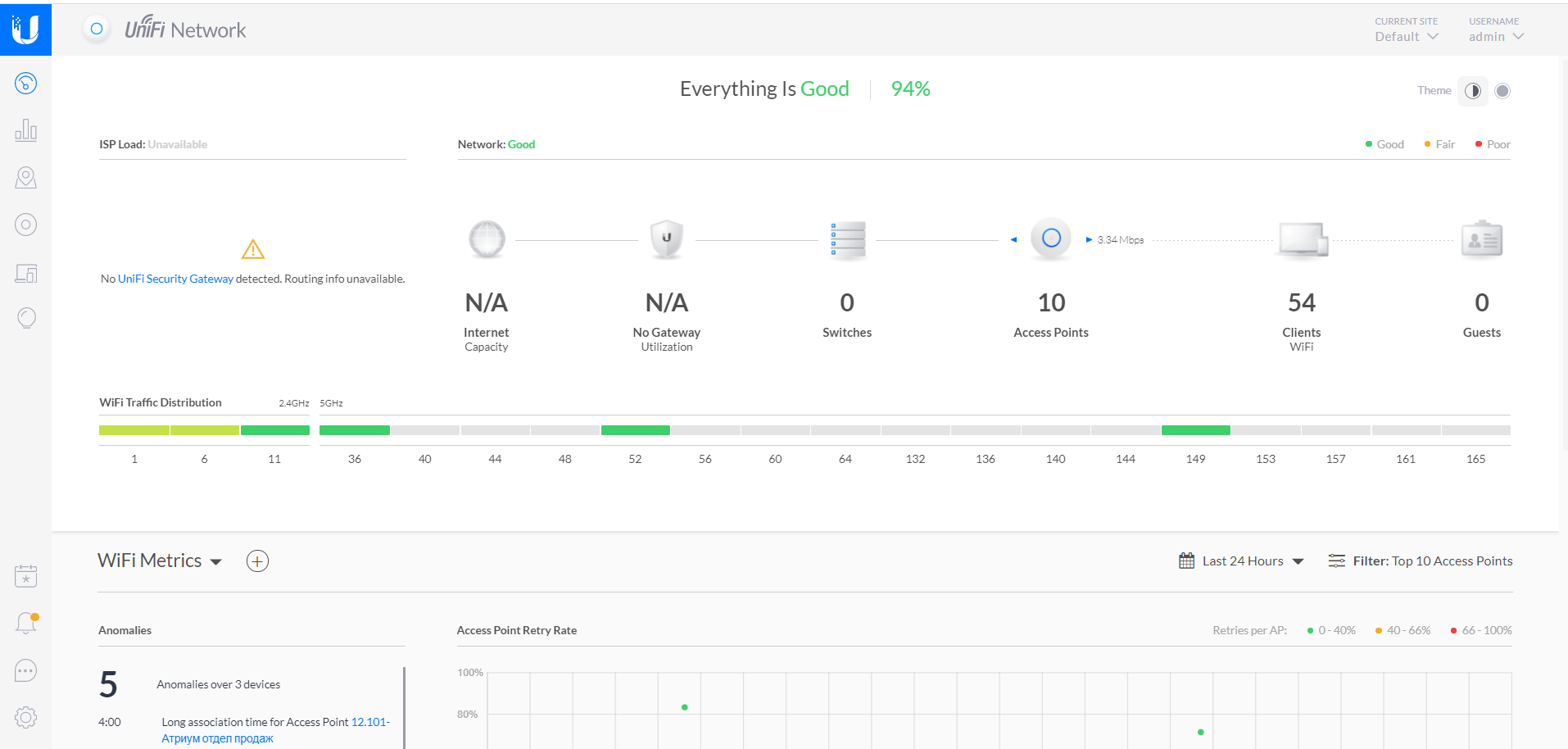Select the Gateway shield icon
The height and width of the screenshot is (749, 1568).
[667, 239]
